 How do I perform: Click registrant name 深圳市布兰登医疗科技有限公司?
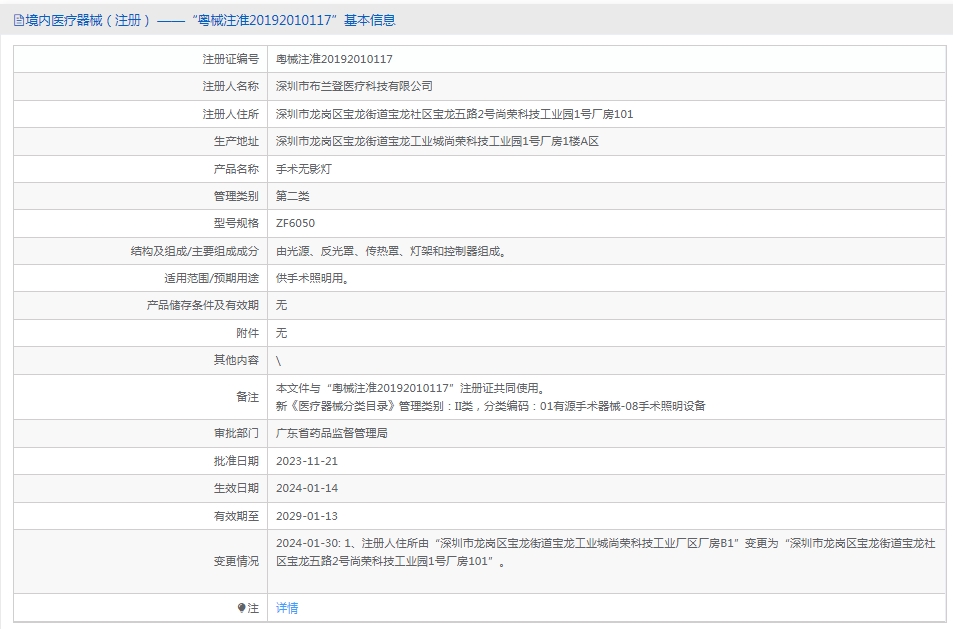tap(354, 86)
